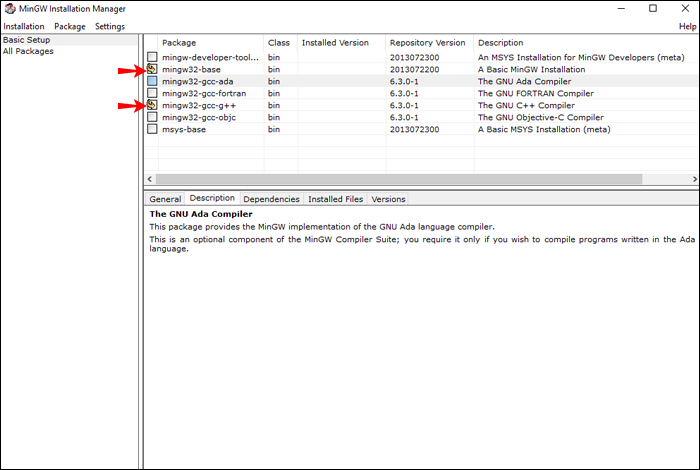Mark the mingw32-gcc-ada package checkbox

pos(152,81)
